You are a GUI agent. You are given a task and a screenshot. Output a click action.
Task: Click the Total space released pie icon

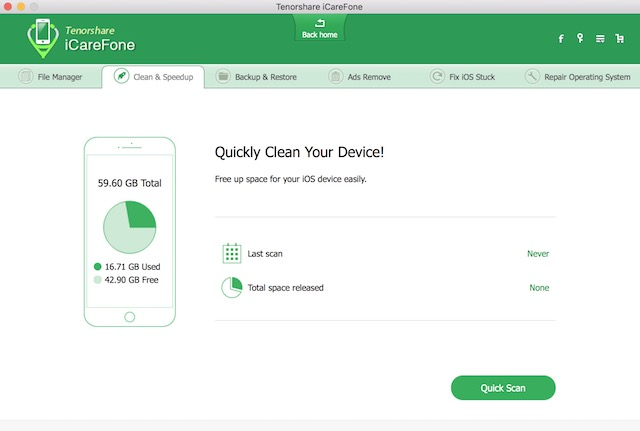tap(231, 288)
